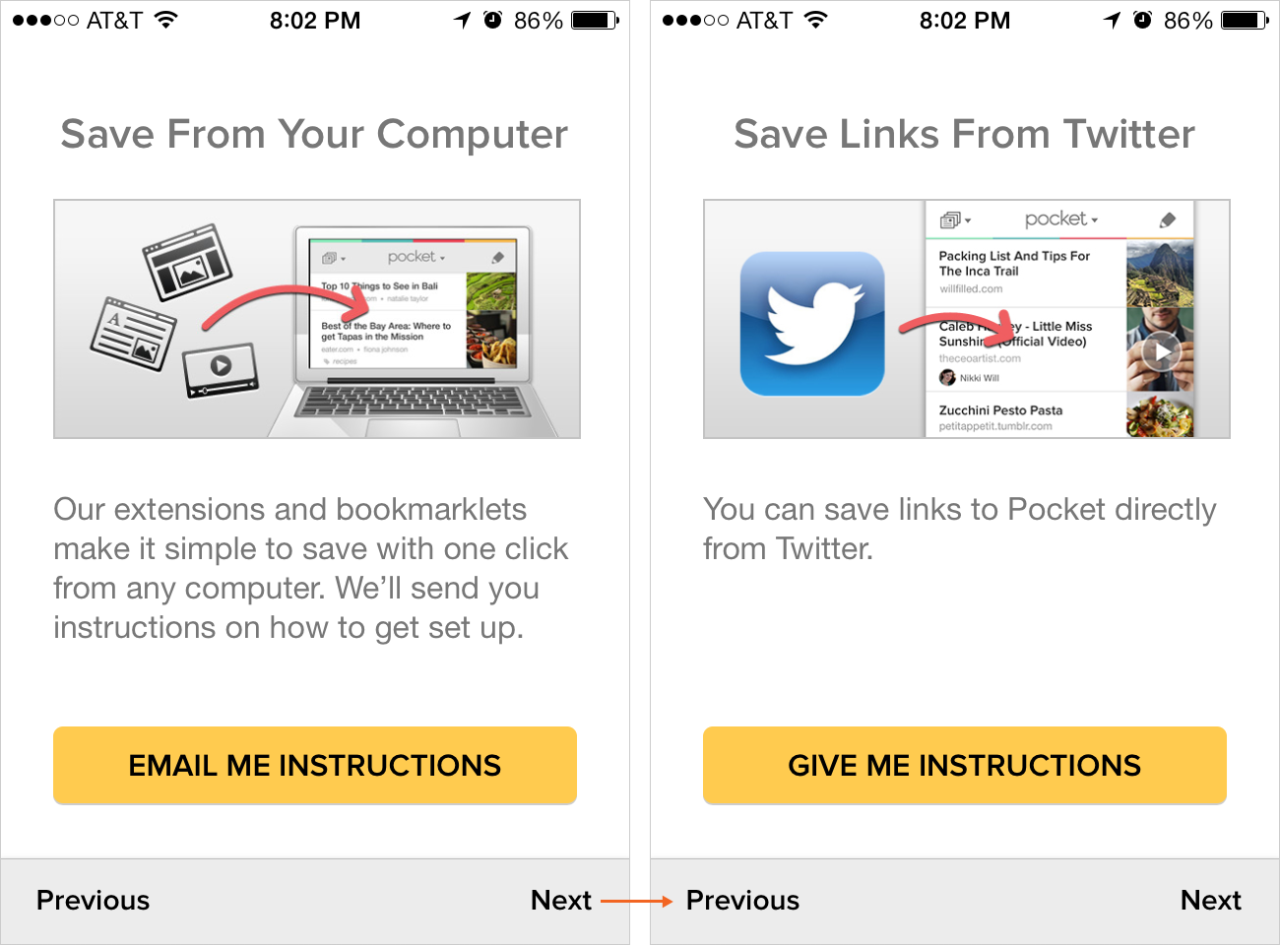Tap the alarm clock icon in right status bar
This screenshot has height=945, width=1280.
pos(1142,20)
